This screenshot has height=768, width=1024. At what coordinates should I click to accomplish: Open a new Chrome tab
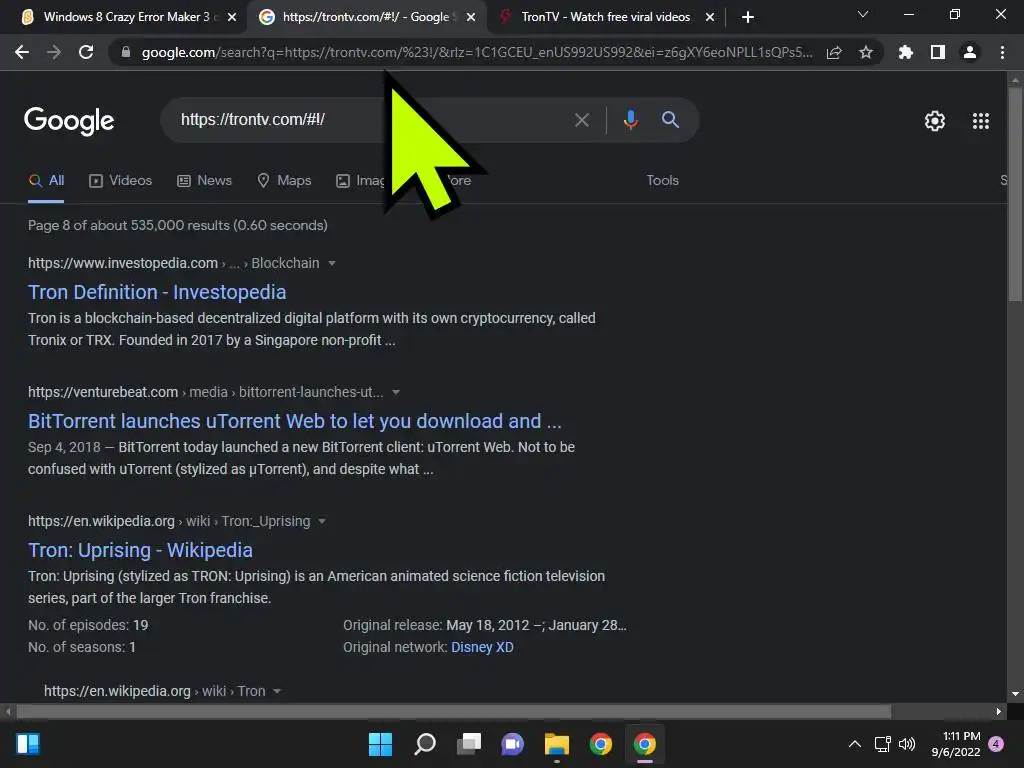pos(748,17)
